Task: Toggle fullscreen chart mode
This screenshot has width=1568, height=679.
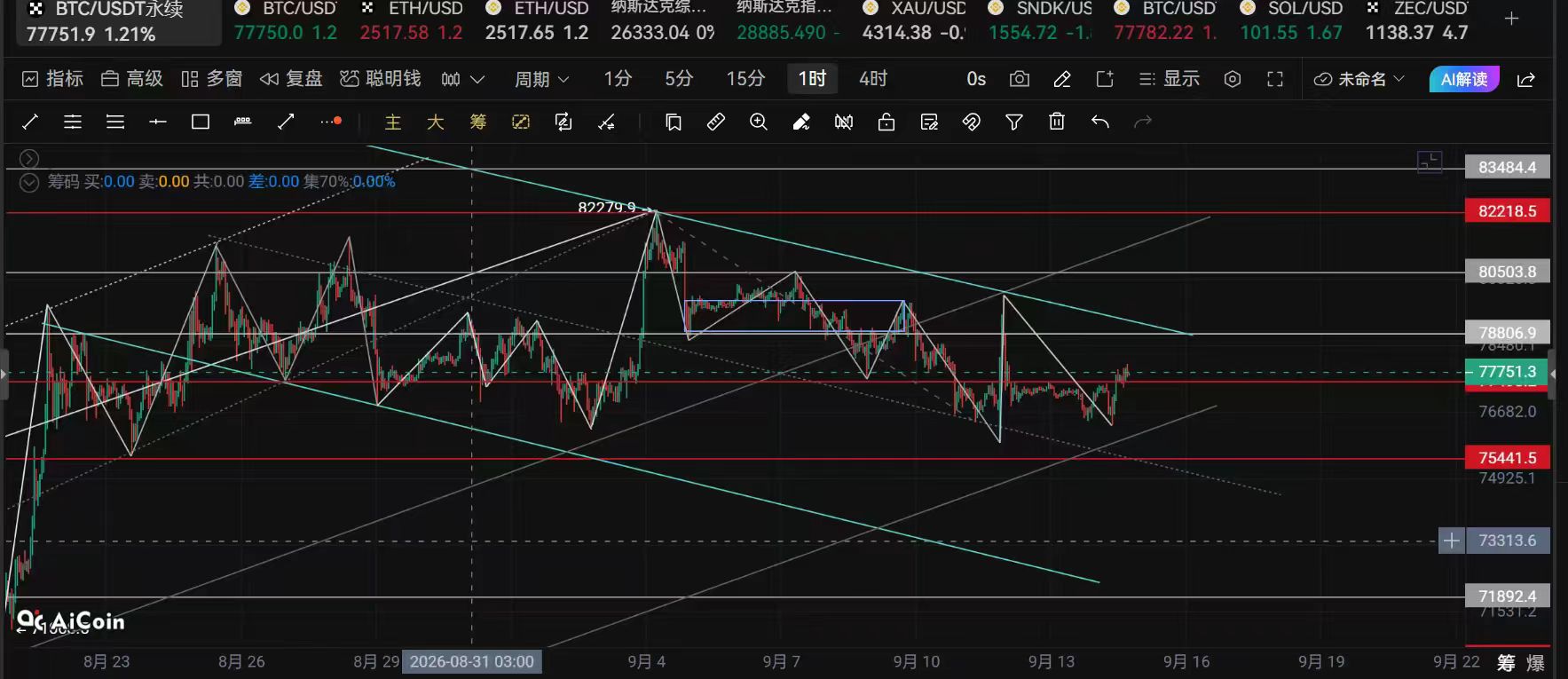Action: click(x=1275, y=79)
